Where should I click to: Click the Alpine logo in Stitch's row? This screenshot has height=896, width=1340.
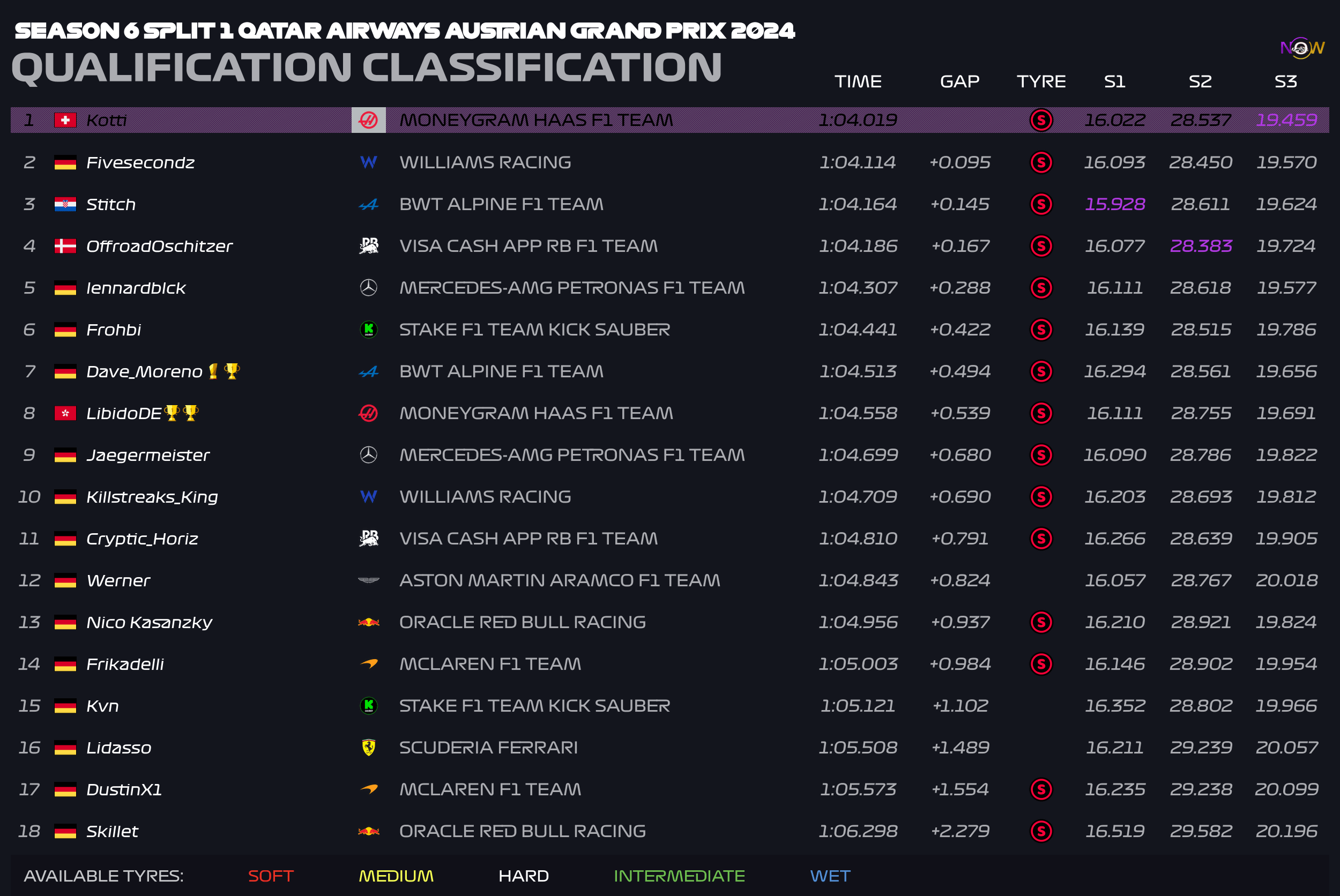369,204
